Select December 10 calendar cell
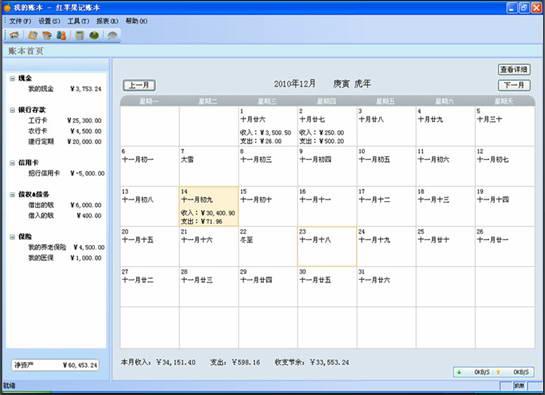 [x=386, y=166]
